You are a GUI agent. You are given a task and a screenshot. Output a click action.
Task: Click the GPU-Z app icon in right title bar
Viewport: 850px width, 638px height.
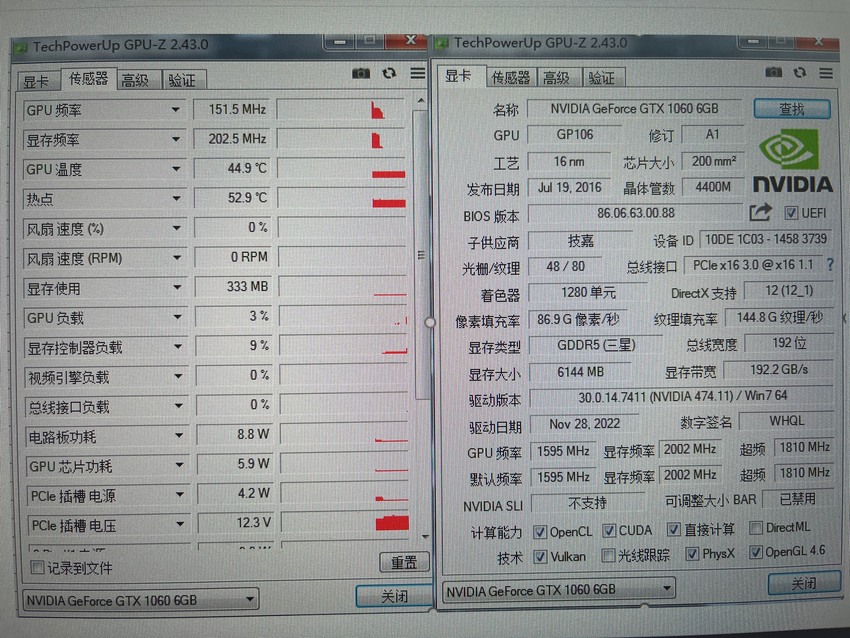442,42
